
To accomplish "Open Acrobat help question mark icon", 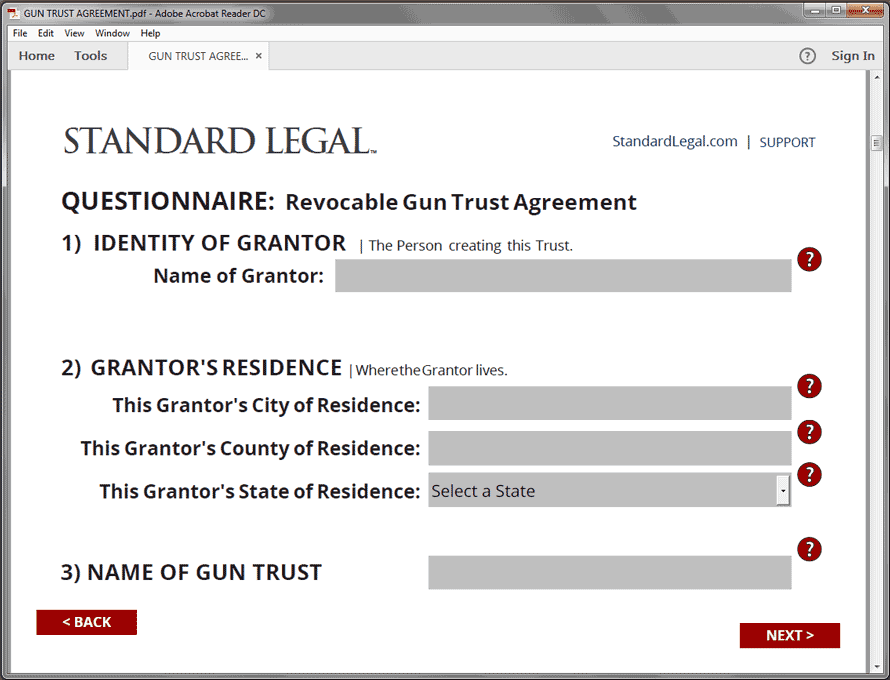I will click(x=807, y=56).
